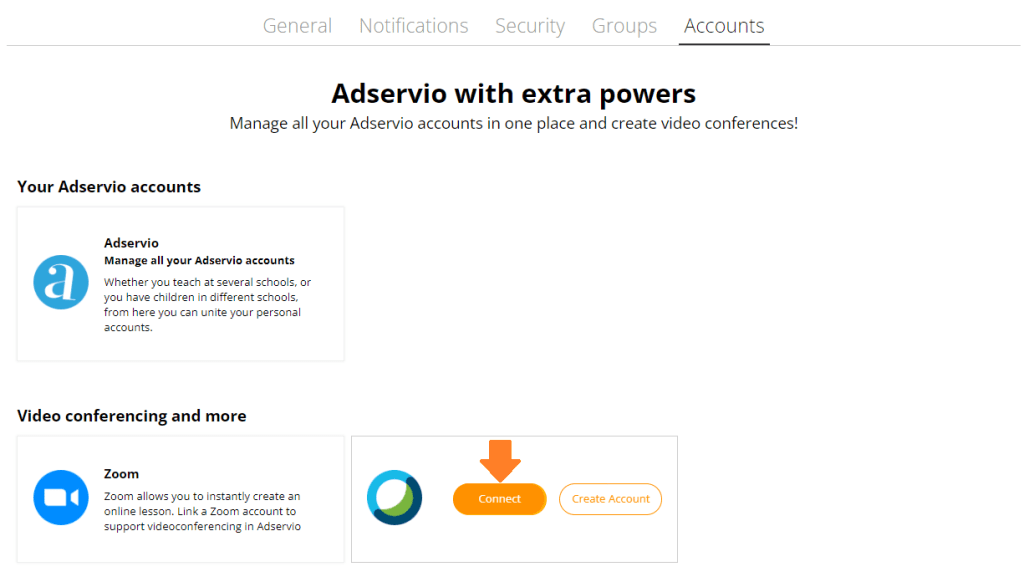Select the Groups tab
This screenshot has height=577, width=1024.
624,25
